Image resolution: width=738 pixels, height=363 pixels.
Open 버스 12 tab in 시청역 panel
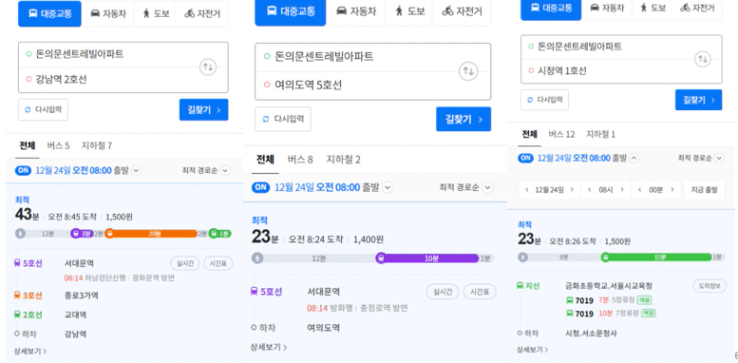pyautogui.click(x=562, y=135)
